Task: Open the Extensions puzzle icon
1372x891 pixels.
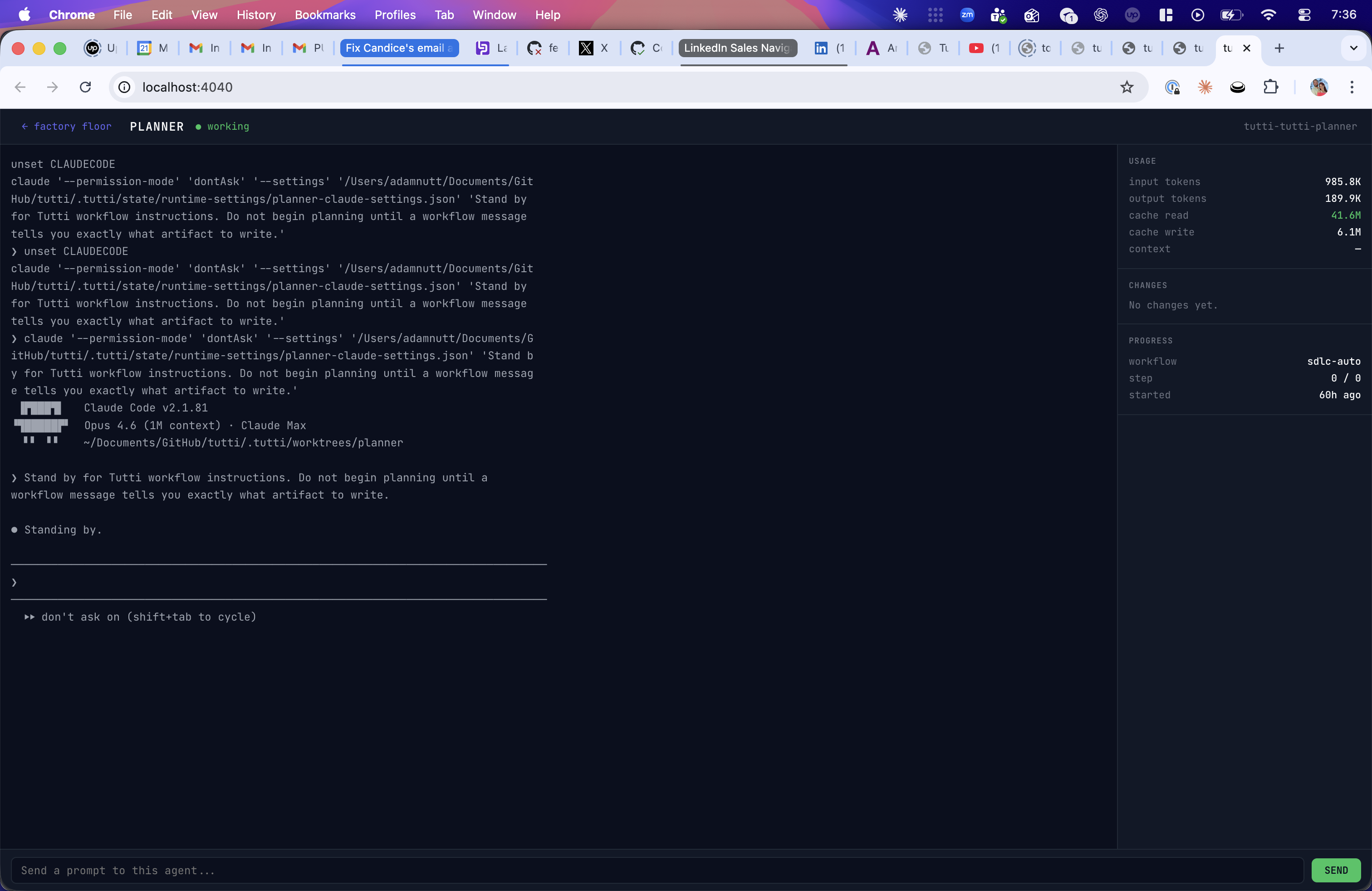Action: point(1270,87)
